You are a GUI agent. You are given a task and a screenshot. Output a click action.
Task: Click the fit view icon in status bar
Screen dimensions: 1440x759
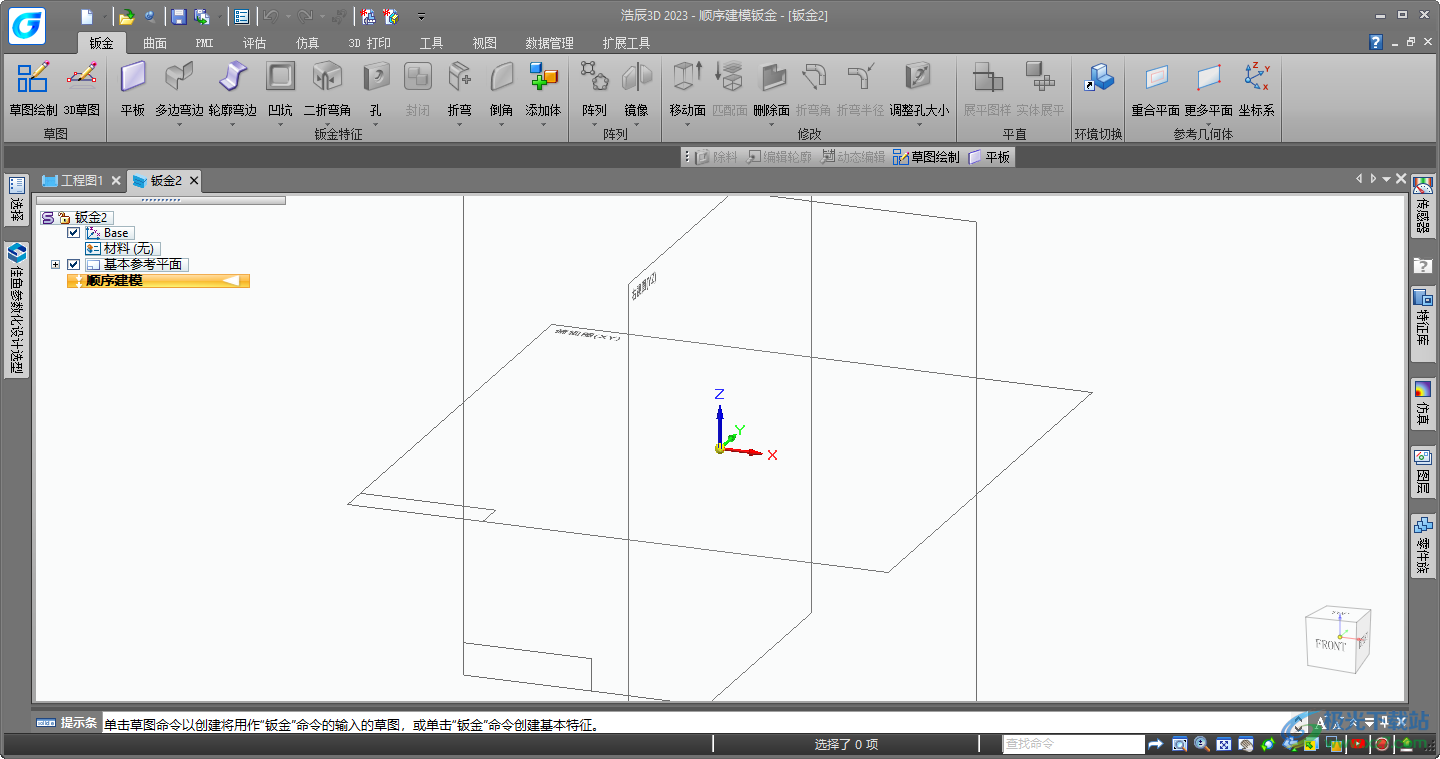[x=1223, y=744]
